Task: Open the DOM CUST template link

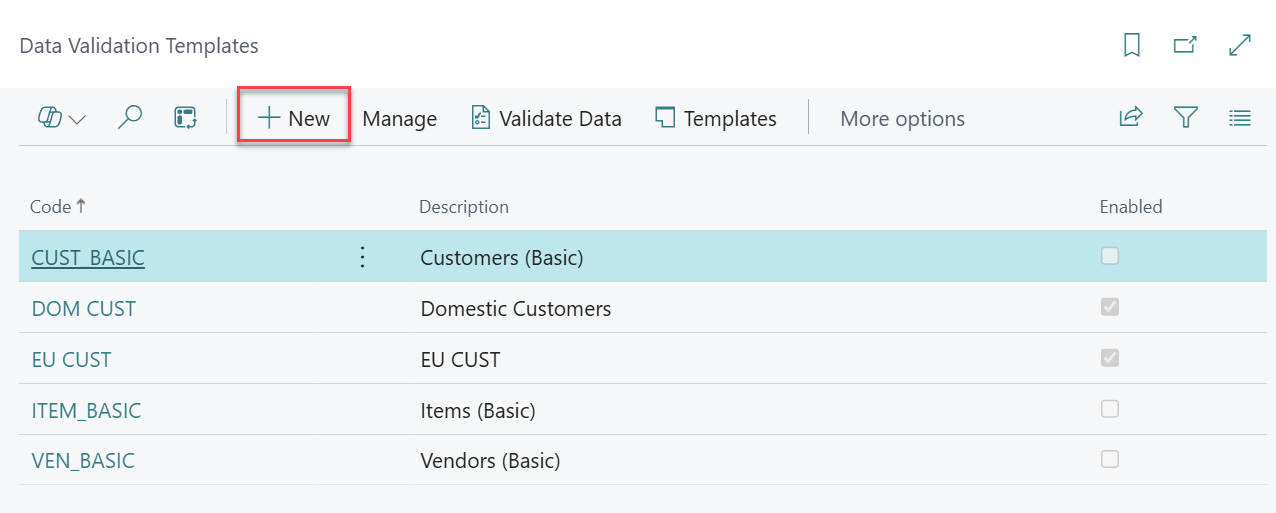Action: click(x=84, y=308)
